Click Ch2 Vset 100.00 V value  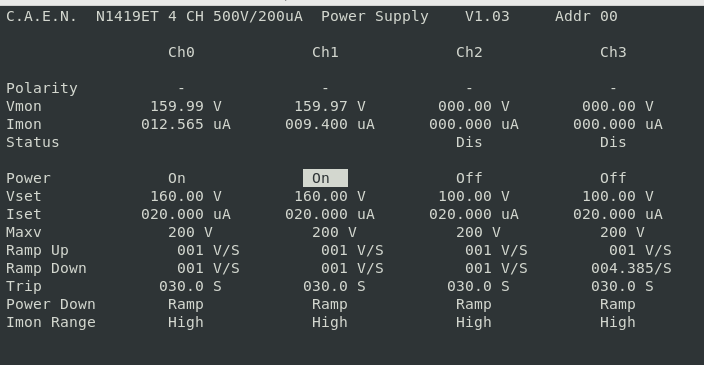(x=474, y=196)
